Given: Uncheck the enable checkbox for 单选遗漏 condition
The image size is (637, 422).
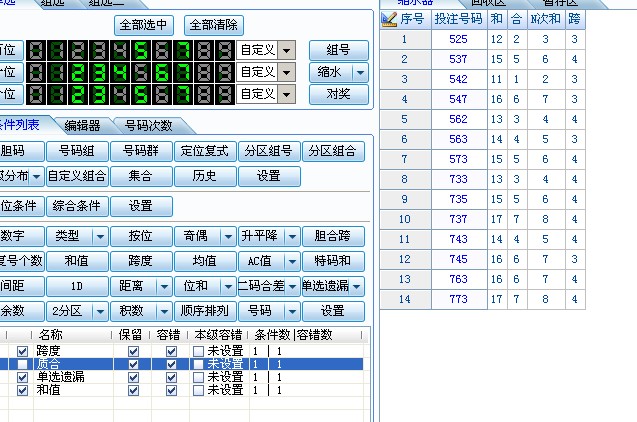Looking at the screenshot, I should pos(22,377).
